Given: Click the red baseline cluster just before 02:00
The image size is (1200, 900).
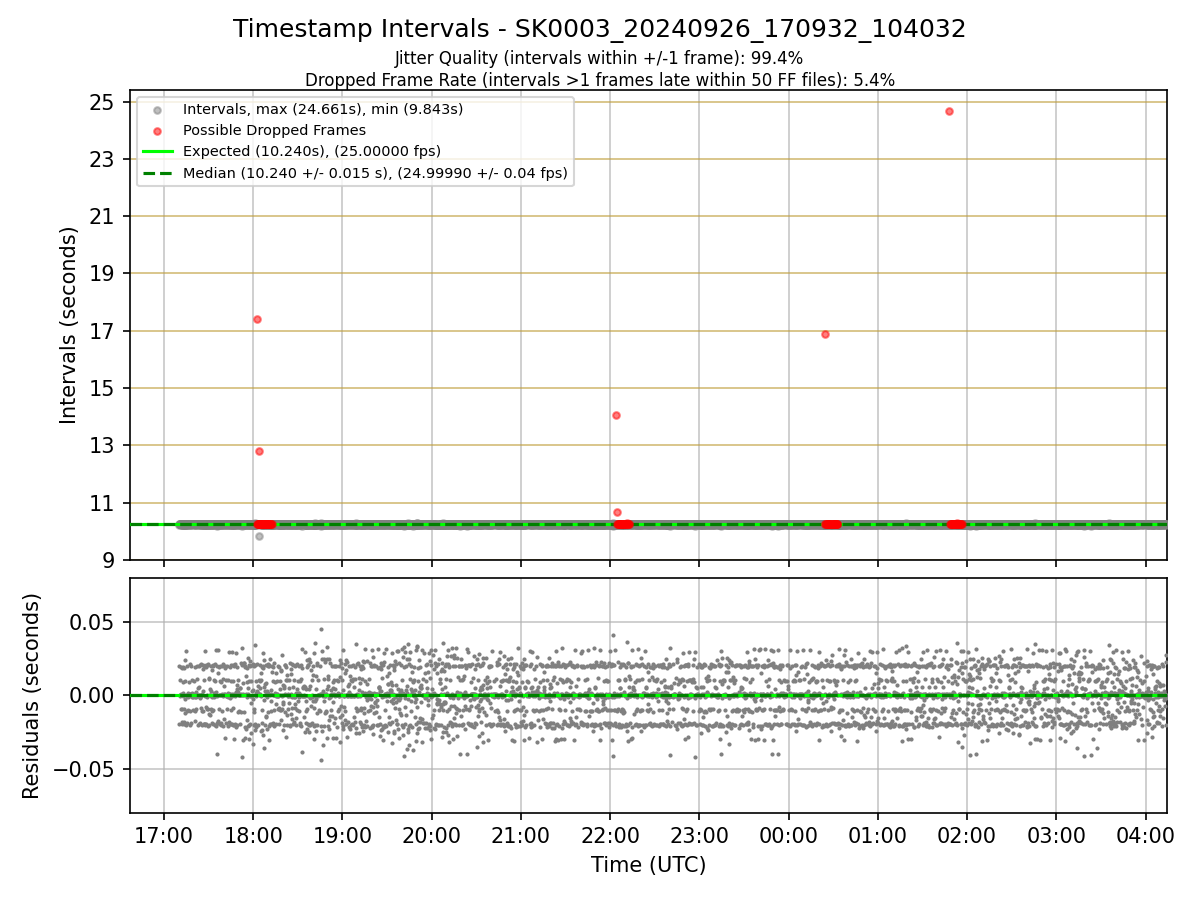Looking at the screenshot, I should click(x=957, y=524).
